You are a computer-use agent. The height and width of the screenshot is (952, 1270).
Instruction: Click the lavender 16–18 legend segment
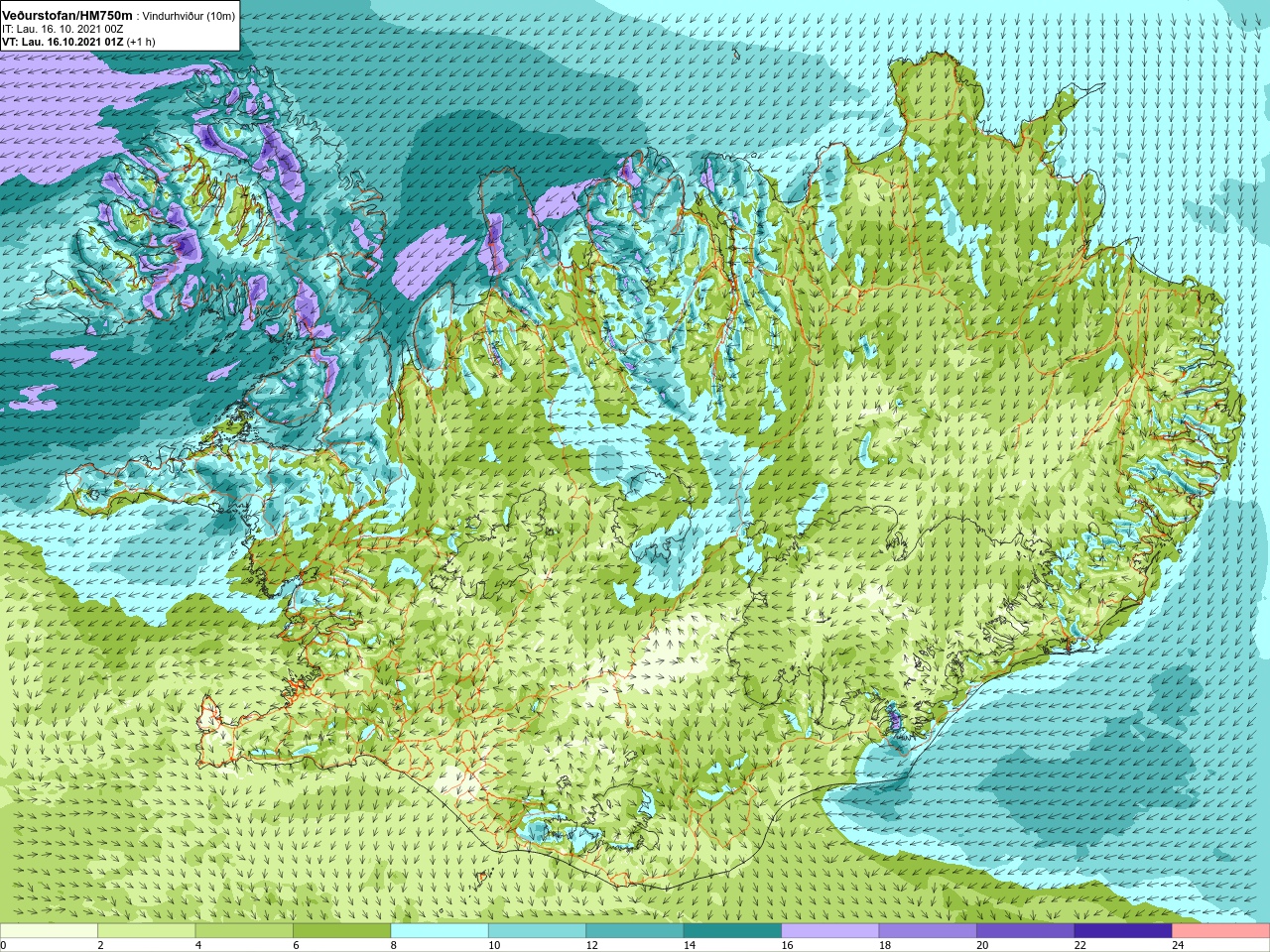830,930
